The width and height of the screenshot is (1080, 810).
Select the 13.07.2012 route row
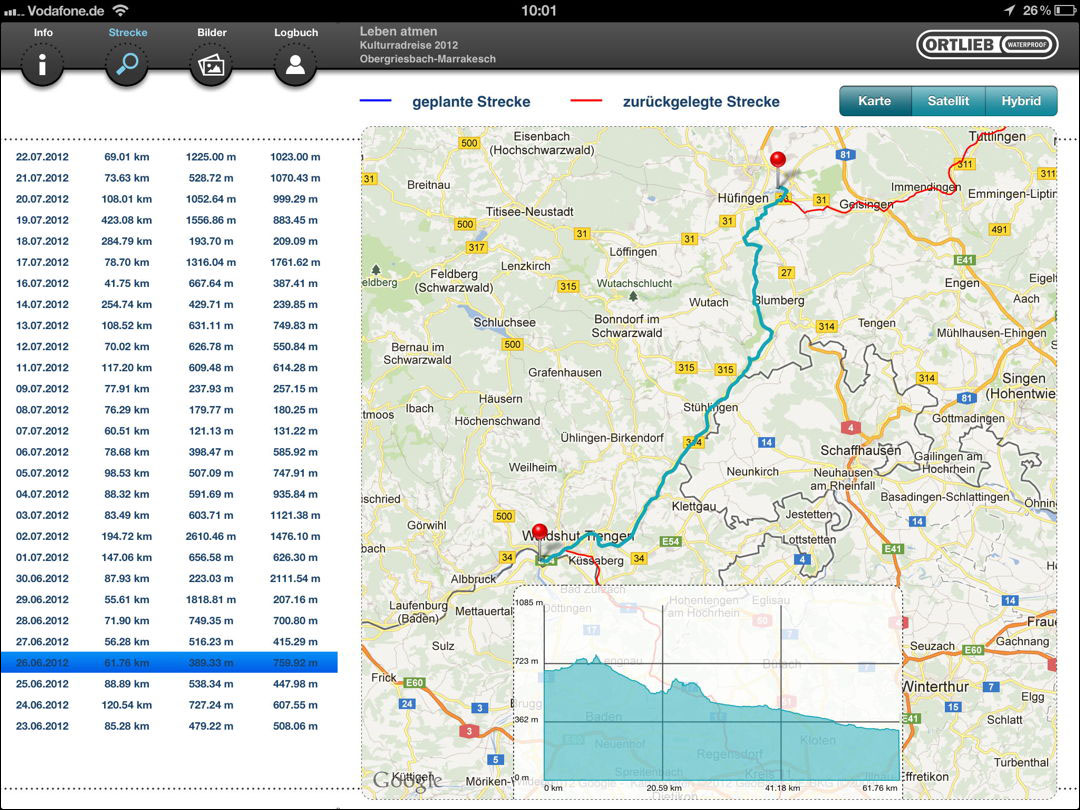tap(169, 325)
